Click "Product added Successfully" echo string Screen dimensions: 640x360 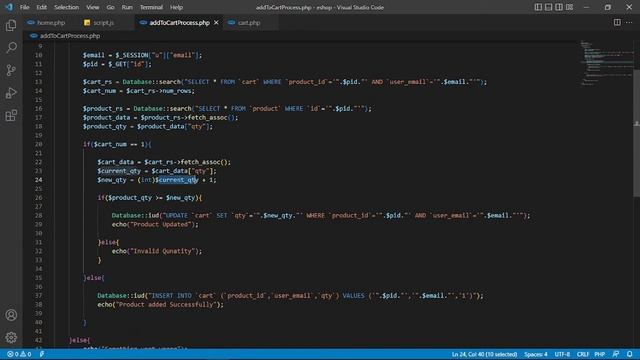[166, 304]
